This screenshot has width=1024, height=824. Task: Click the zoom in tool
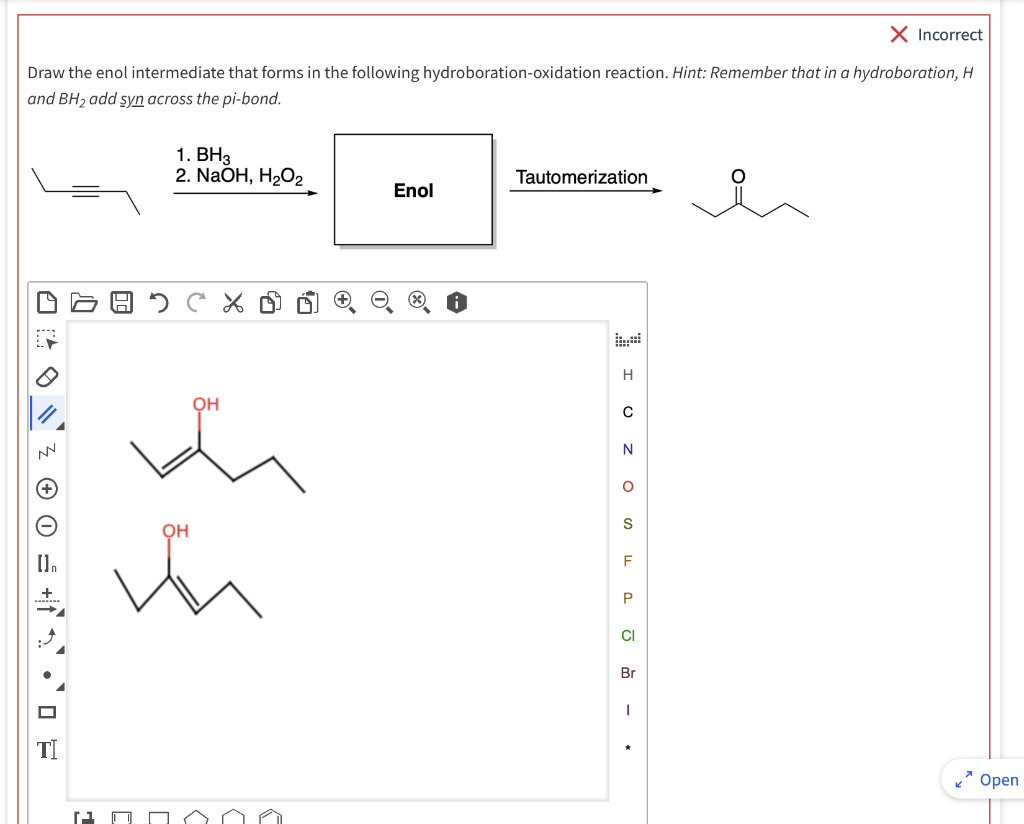coord(345,303)
